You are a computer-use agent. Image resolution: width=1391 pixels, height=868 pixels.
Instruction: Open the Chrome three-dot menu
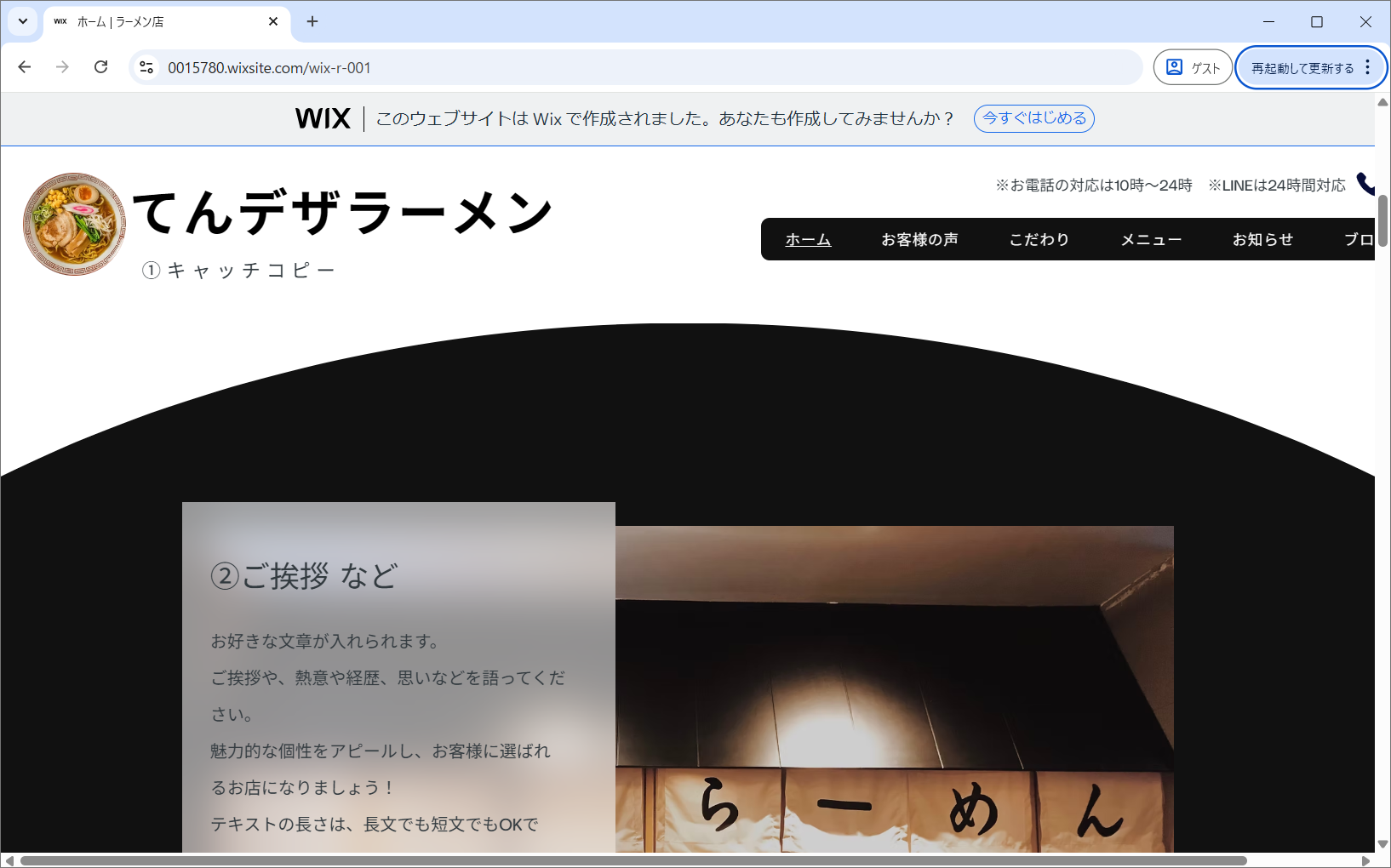tap(1368, 67)
